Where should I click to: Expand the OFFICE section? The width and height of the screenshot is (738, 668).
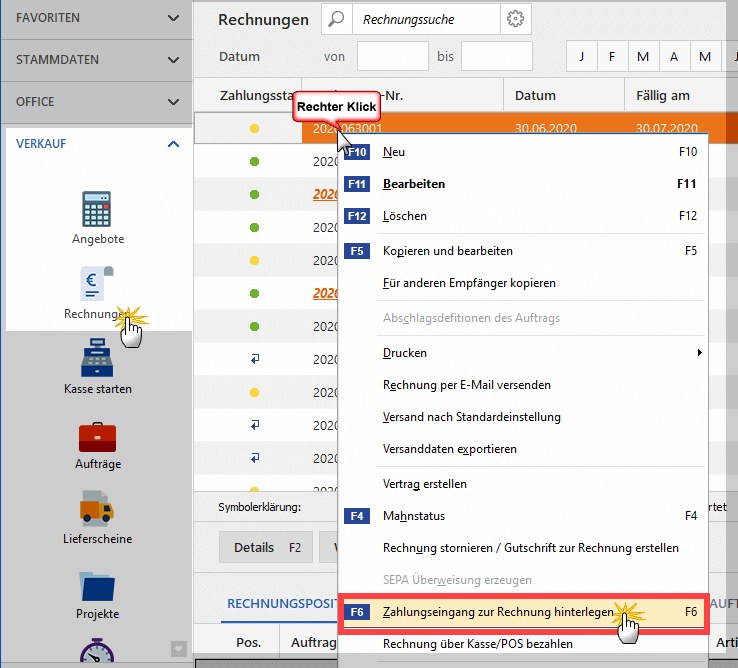(97, 102)
